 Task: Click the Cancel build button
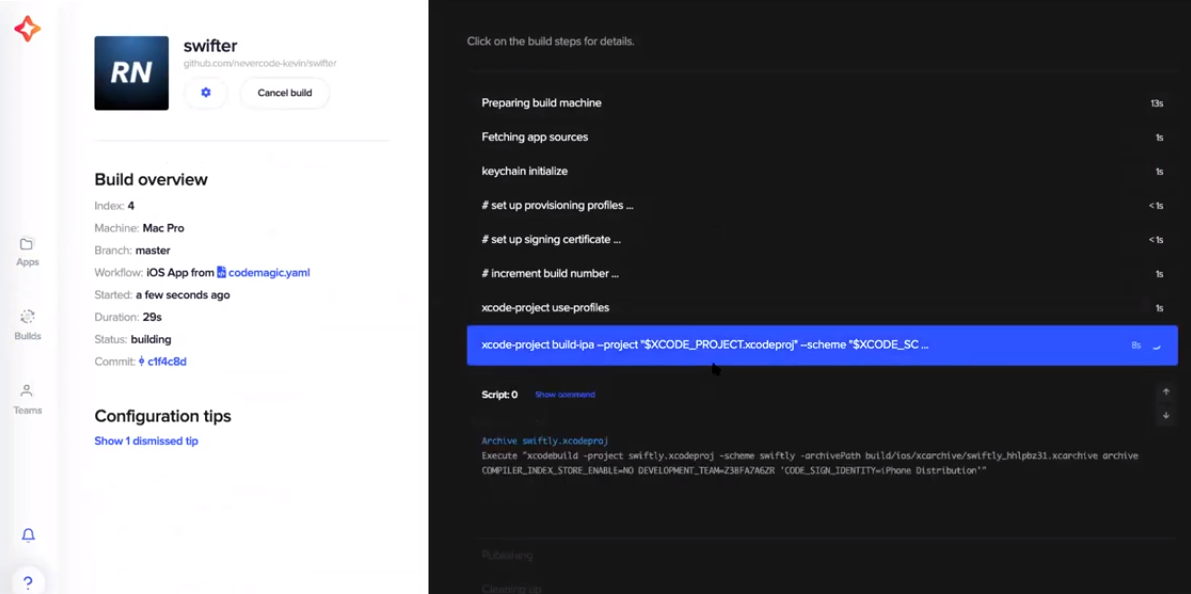pos(284,92)
